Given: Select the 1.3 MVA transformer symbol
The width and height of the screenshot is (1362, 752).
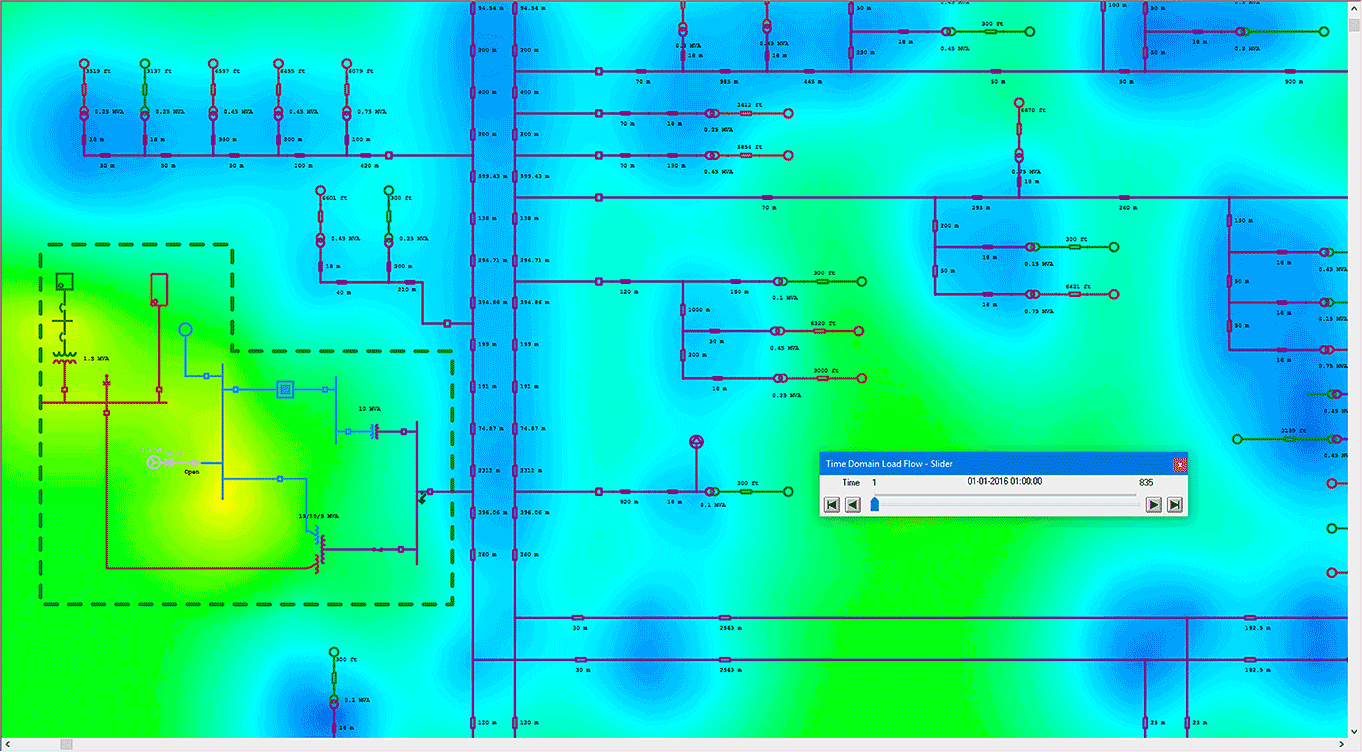Looking at the screenshot, I should [x=63, y=356].
